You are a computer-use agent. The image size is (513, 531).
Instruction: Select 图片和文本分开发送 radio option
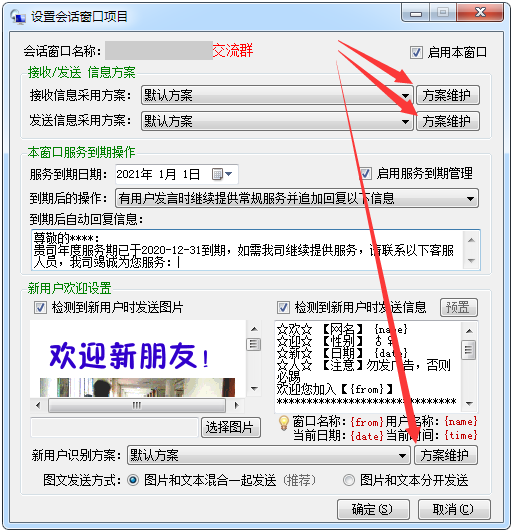[349, 480]
